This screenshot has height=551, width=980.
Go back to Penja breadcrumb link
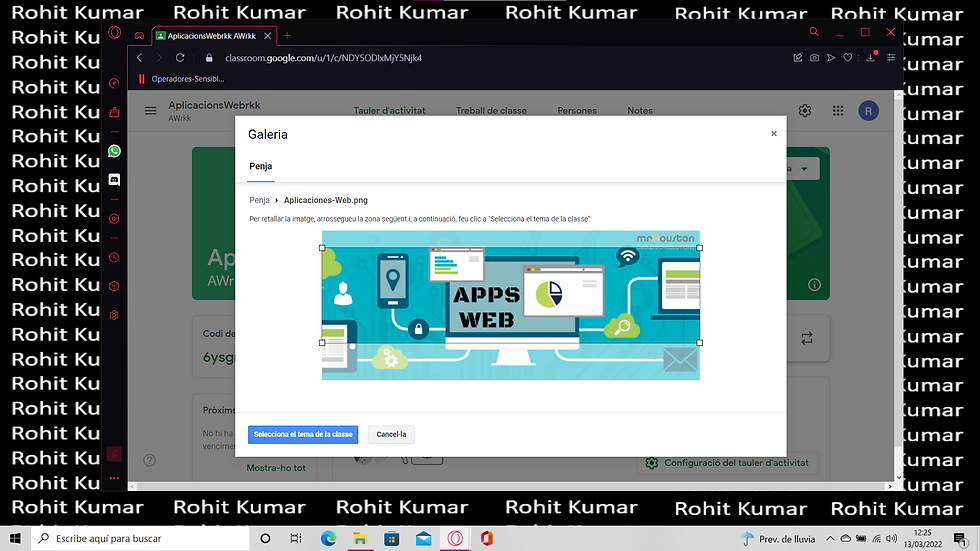[x=259, y=200]
